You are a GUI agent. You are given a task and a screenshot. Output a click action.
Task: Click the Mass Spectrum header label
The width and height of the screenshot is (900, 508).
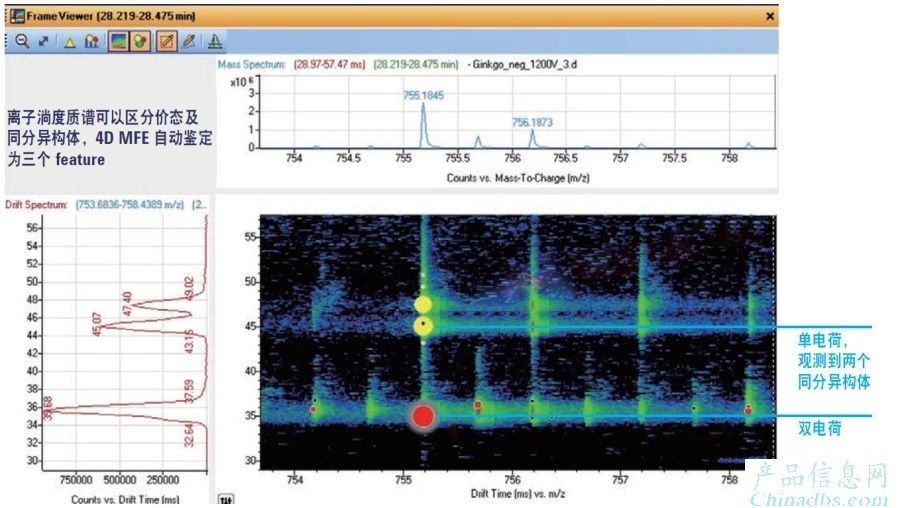tap(251, 64)
